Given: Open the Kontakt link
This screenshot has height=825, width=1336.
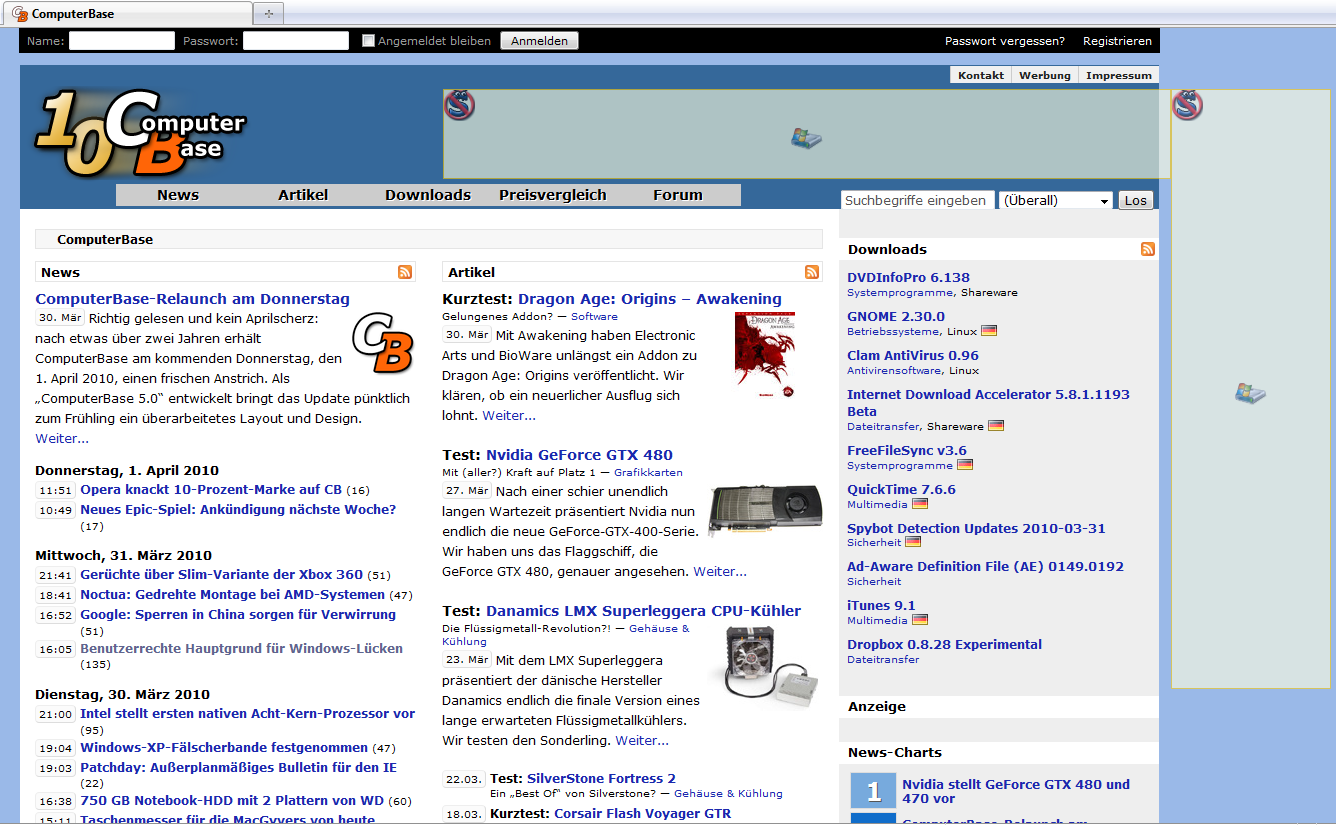Looking at the screenshot, I should pyautogui.click(x=981, y=75).
